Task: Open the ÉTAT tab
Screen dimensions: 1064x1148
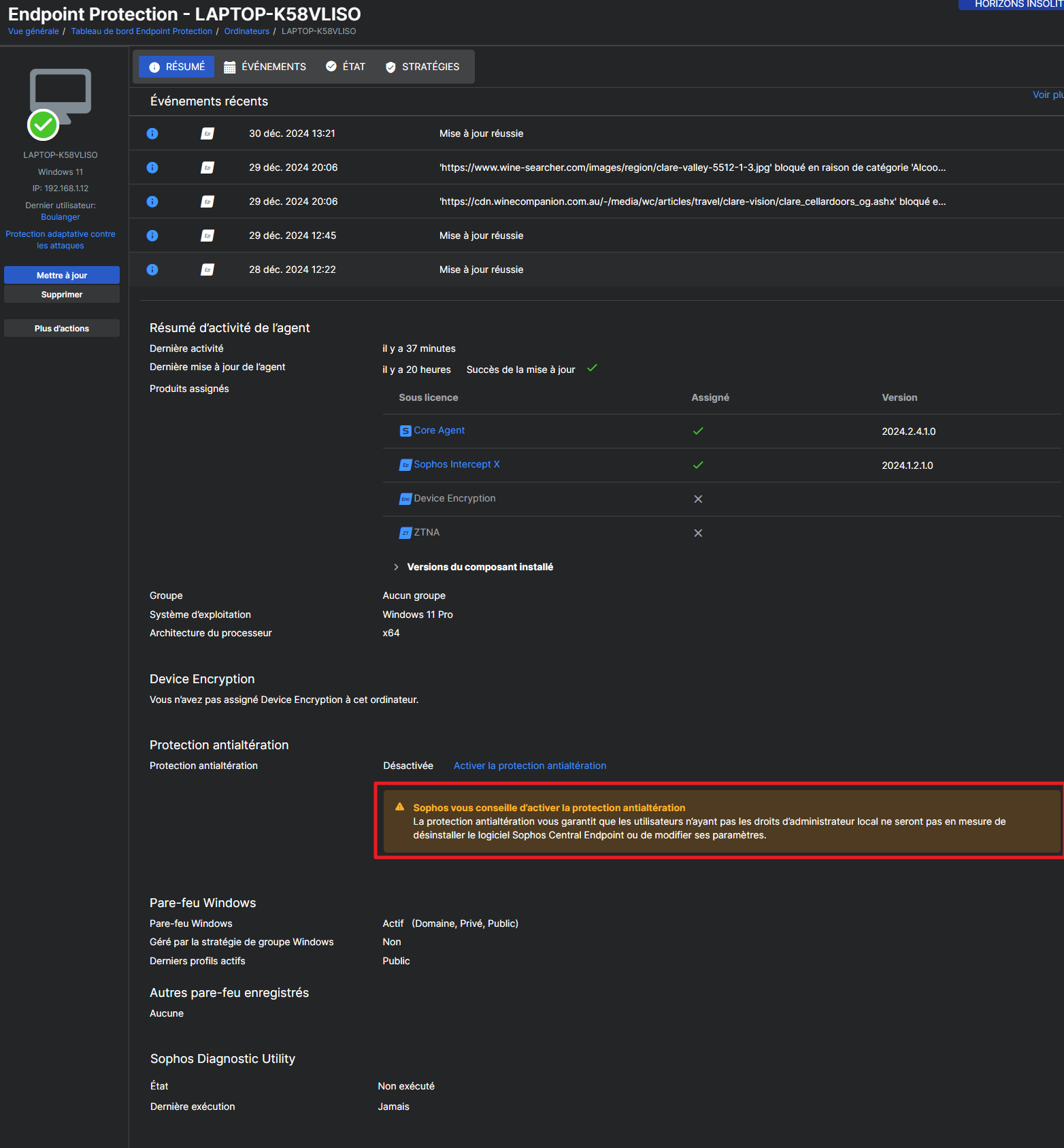Action: click(346, 67)
